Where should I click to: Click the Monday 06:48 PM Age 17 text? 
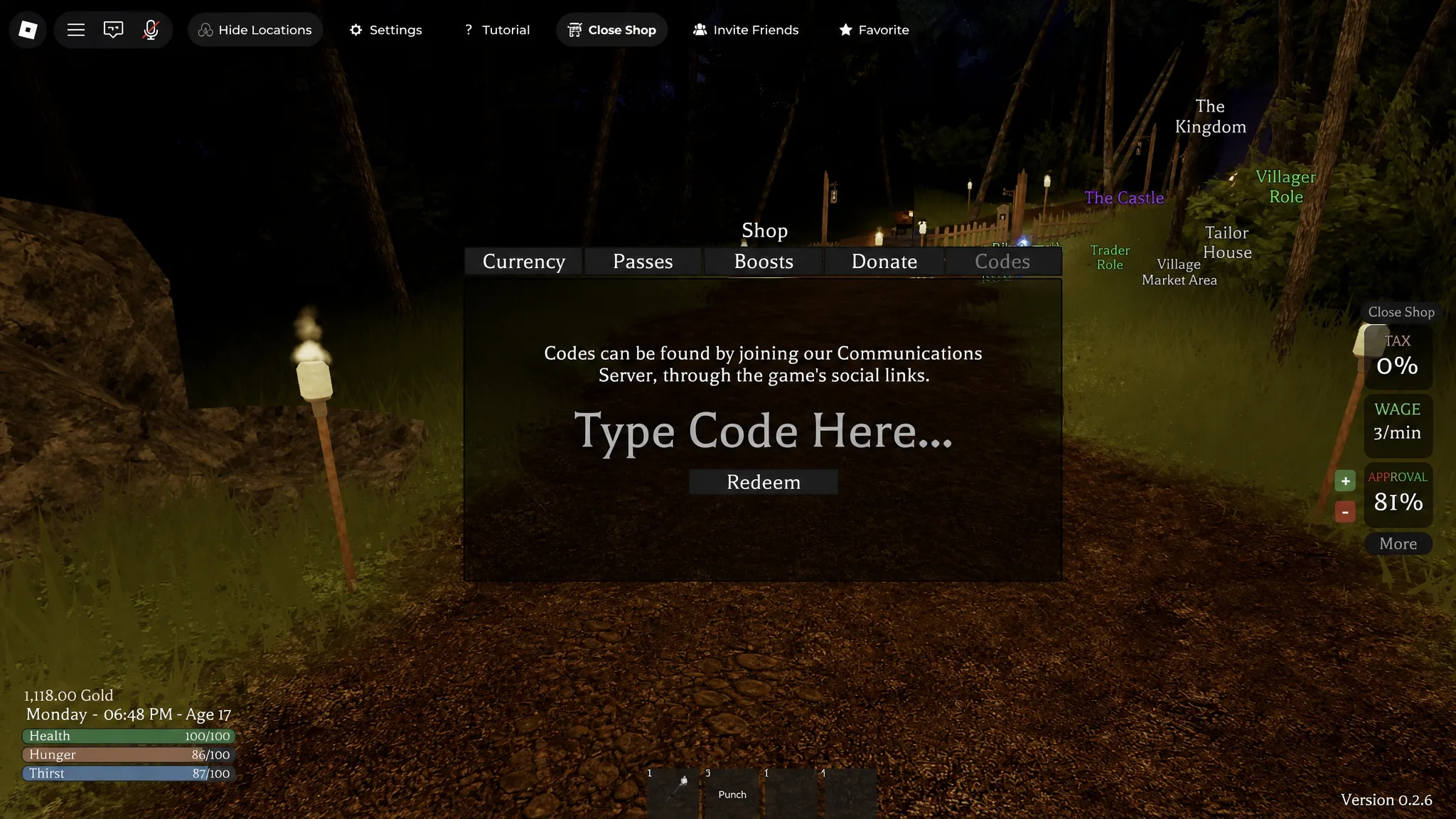129,714
